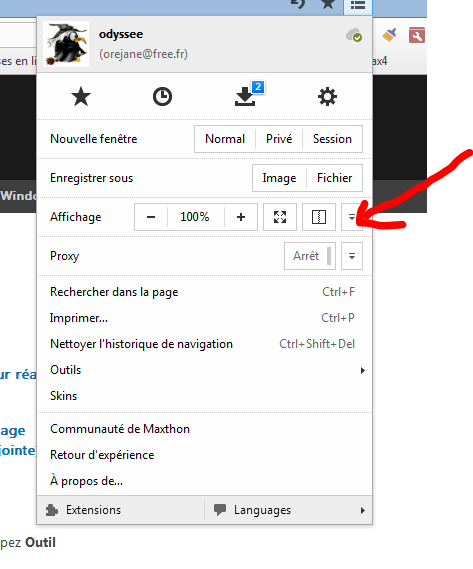Image resolution: width=473 pixels, height=569 pixels.
Task: Increase zoom with the plus button
Action: [241, 217]
